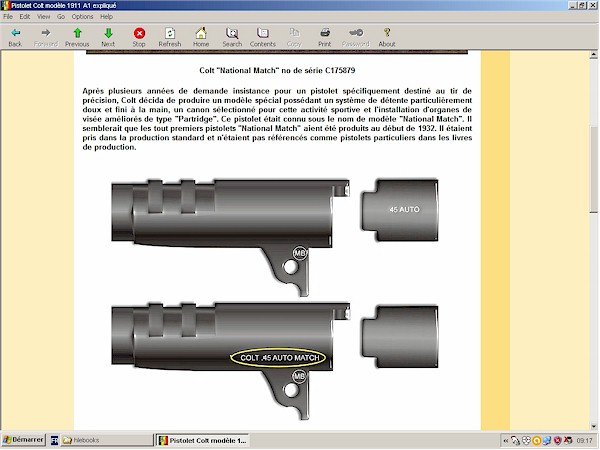
Task: Click the vertical scrollbar thumb
Action: [593, 170]
